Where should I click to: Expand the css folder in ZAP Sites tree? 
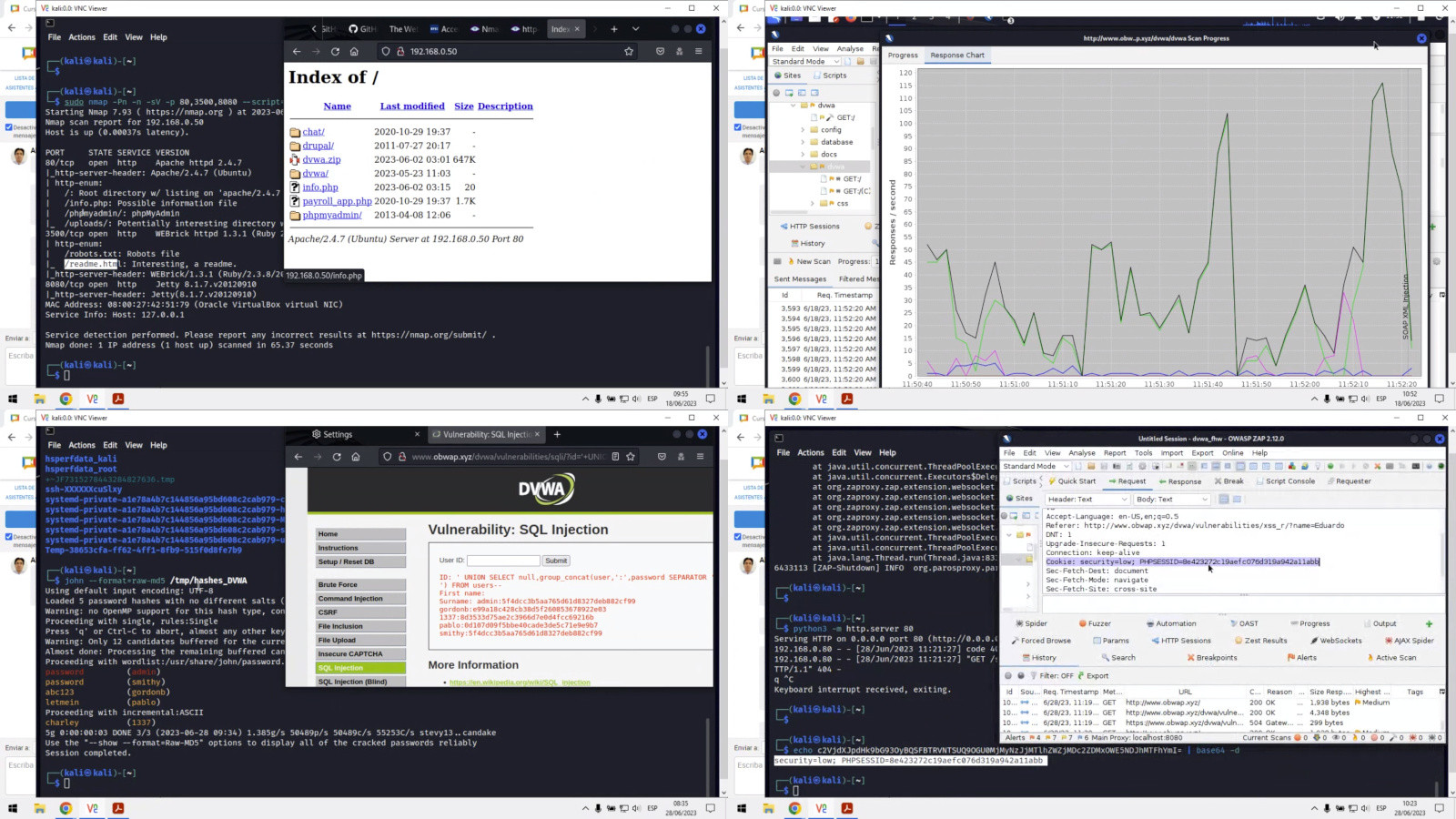(814, 204)
